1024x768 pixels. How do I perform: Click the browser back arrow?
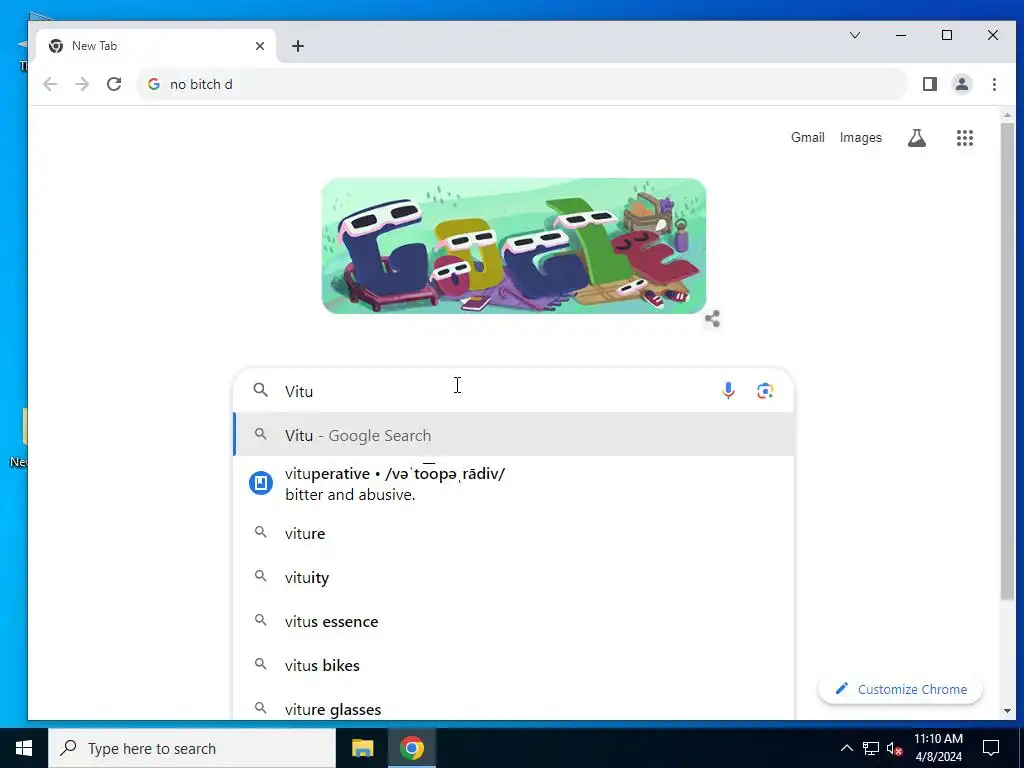click(x=50, y=84)
